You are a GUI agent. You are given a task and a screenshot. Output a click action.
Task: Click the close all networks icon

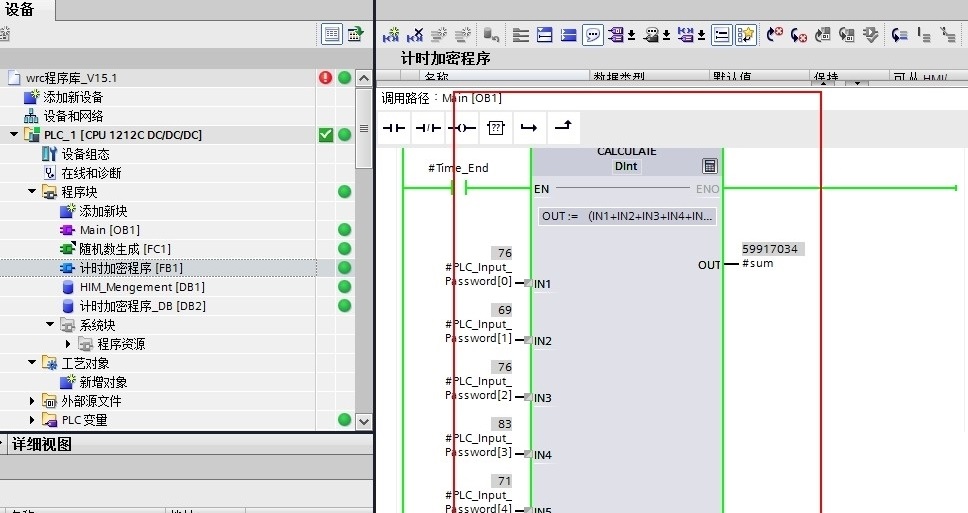pos(569,35)
